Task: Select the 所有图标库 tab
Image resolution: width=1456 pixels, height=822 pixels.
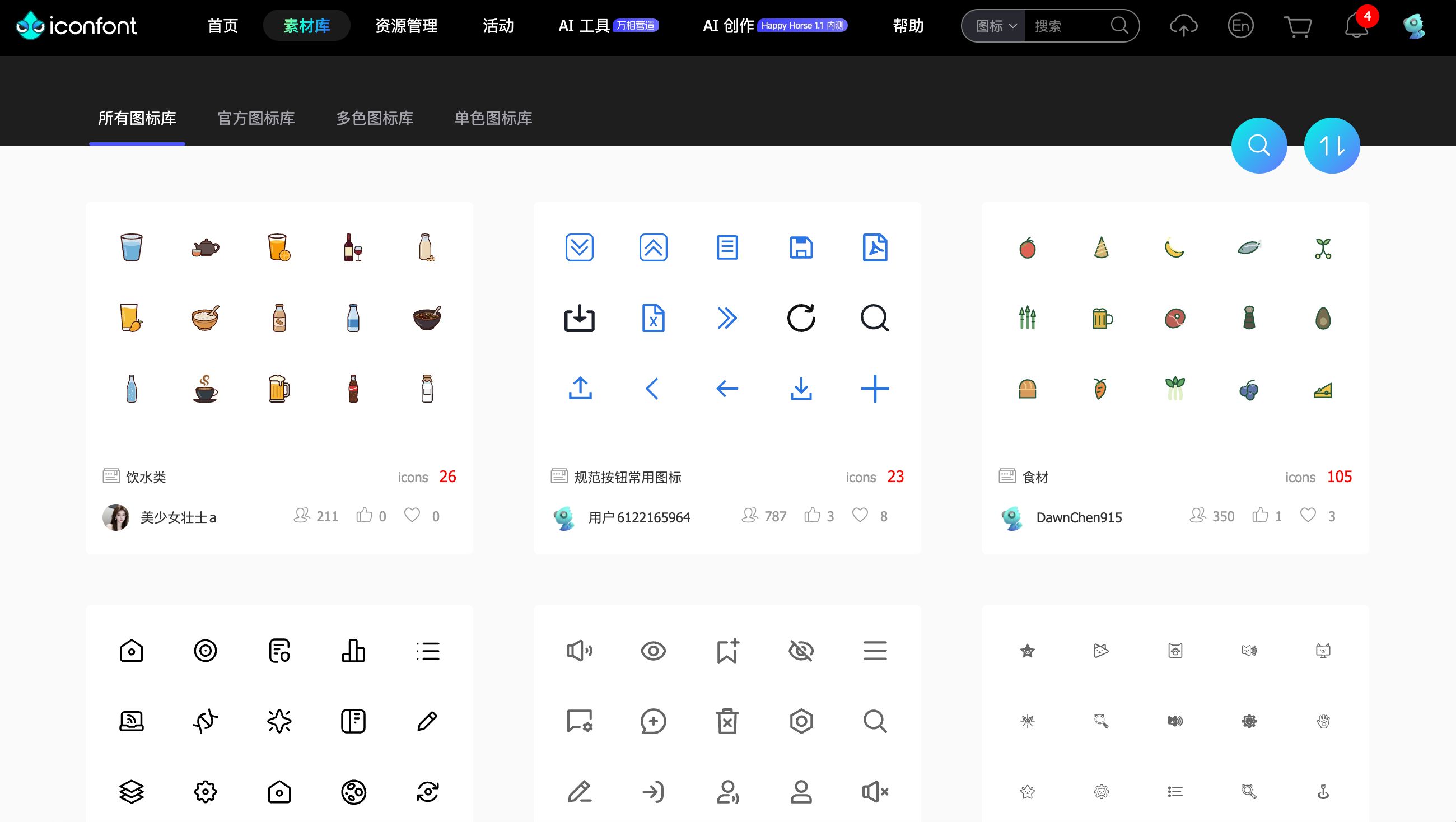Action: [137, 118]
